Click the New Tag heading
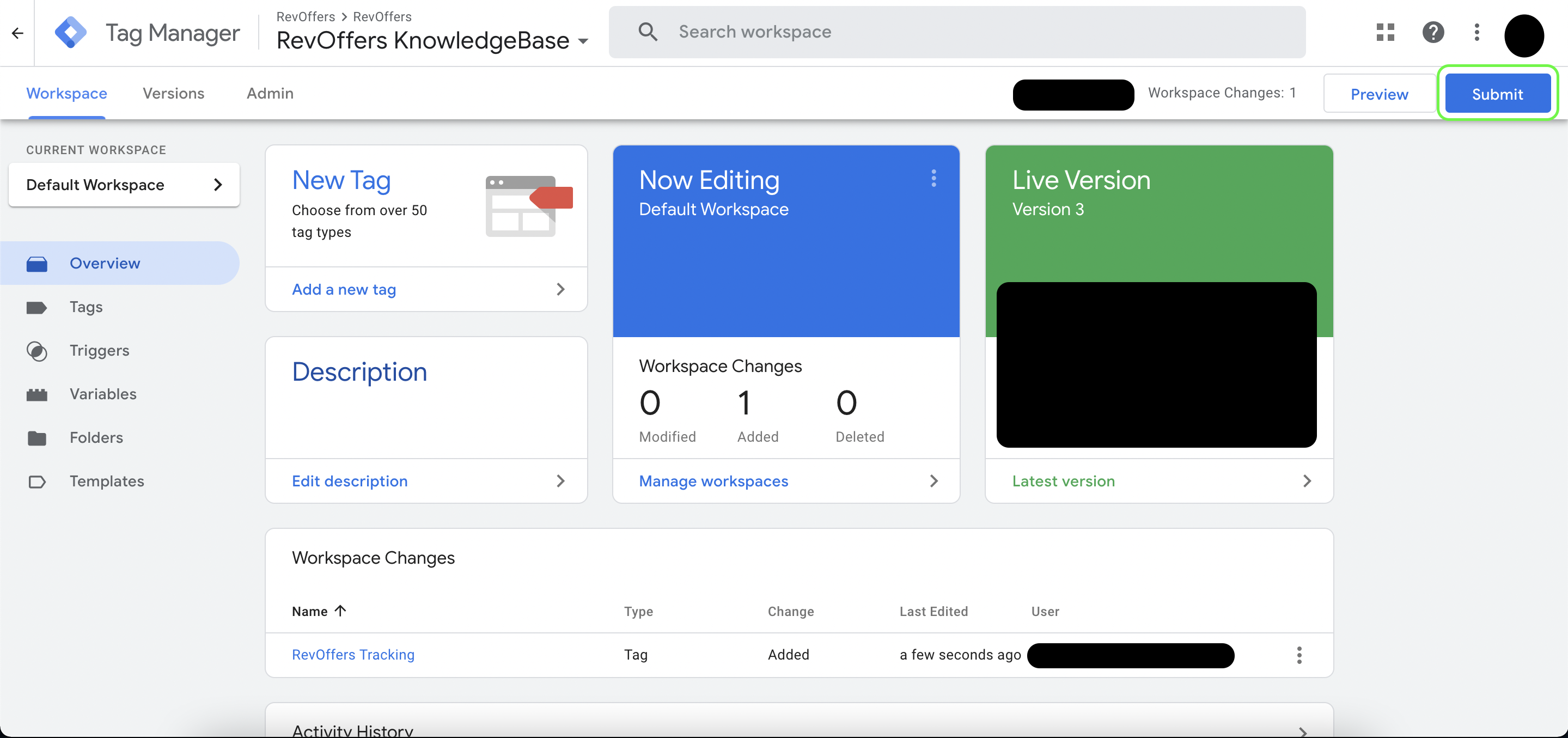 click(x=341, y=180)
